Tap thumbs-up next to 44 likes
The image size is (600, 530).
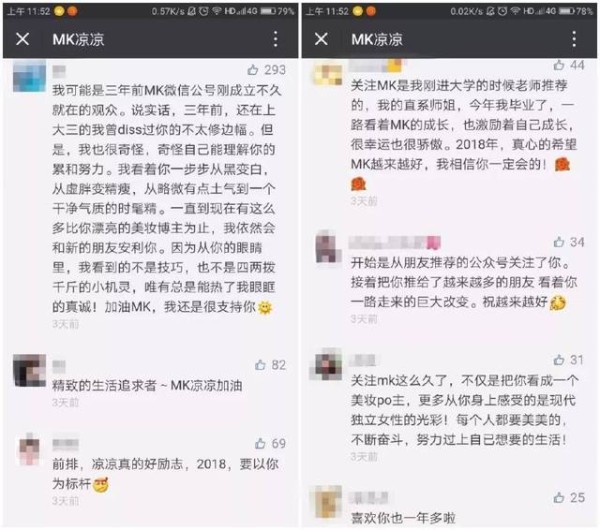click(x=559, y=65)
